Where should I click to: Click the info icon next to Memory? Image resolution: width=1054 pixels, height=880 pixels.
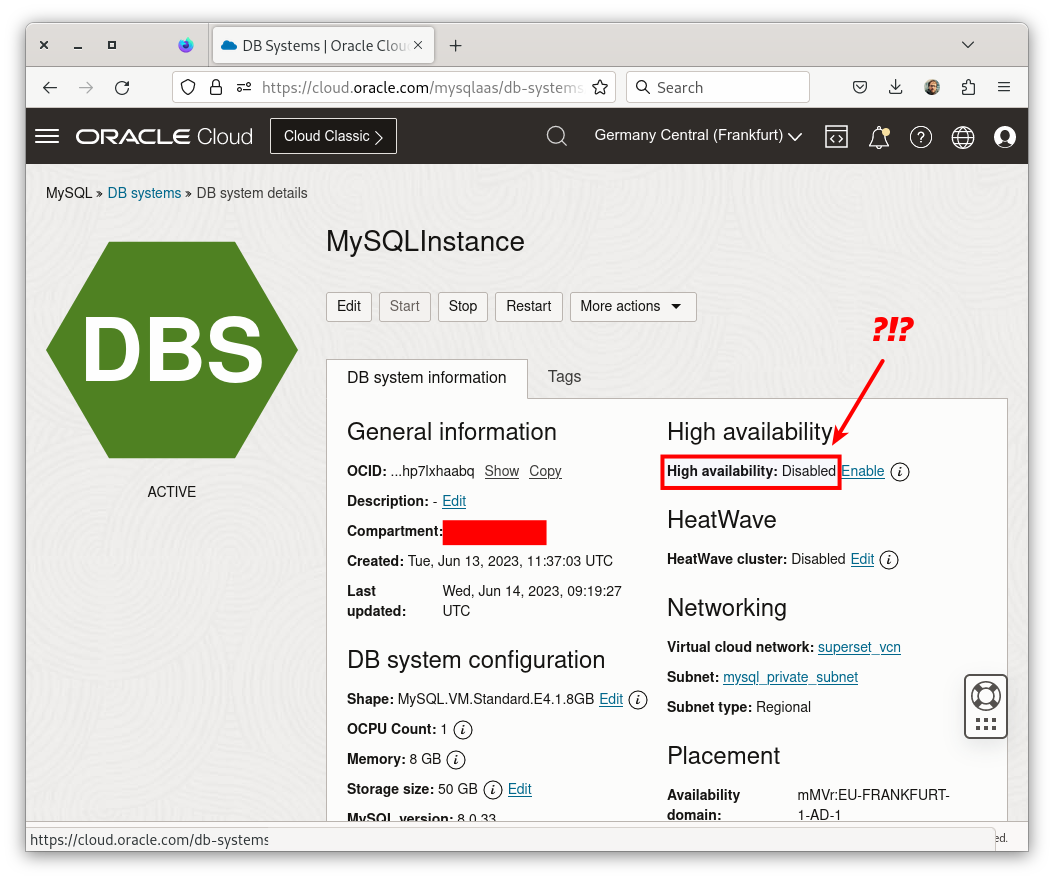coord(456,760)
